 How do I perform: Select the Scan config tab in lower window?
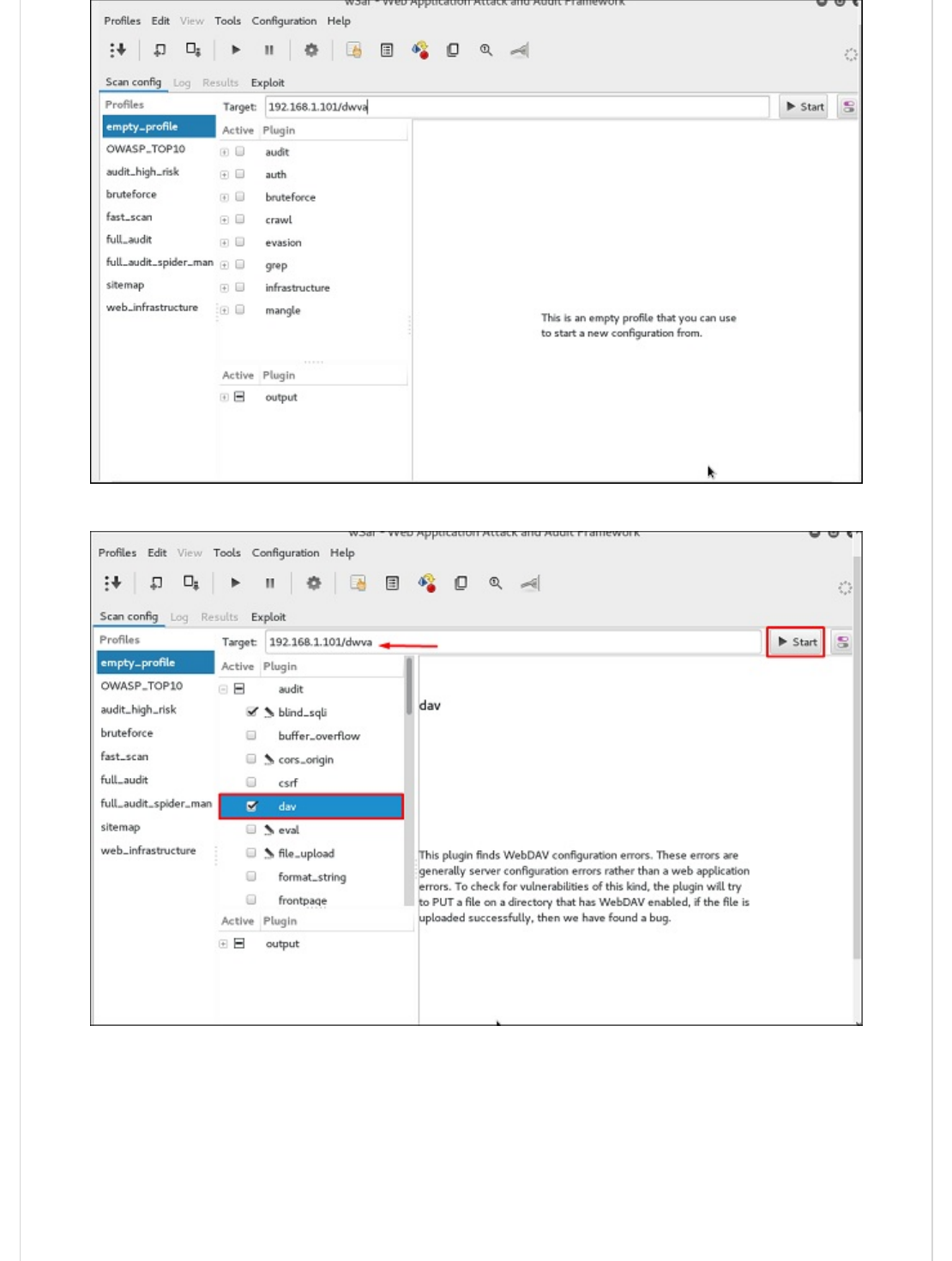(x=129, y=616)
